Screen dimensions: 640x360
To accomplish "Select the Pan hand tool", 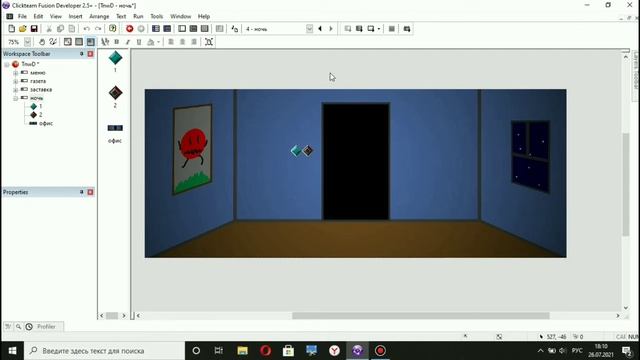I will pyautogui.click(x=42, y=42).
